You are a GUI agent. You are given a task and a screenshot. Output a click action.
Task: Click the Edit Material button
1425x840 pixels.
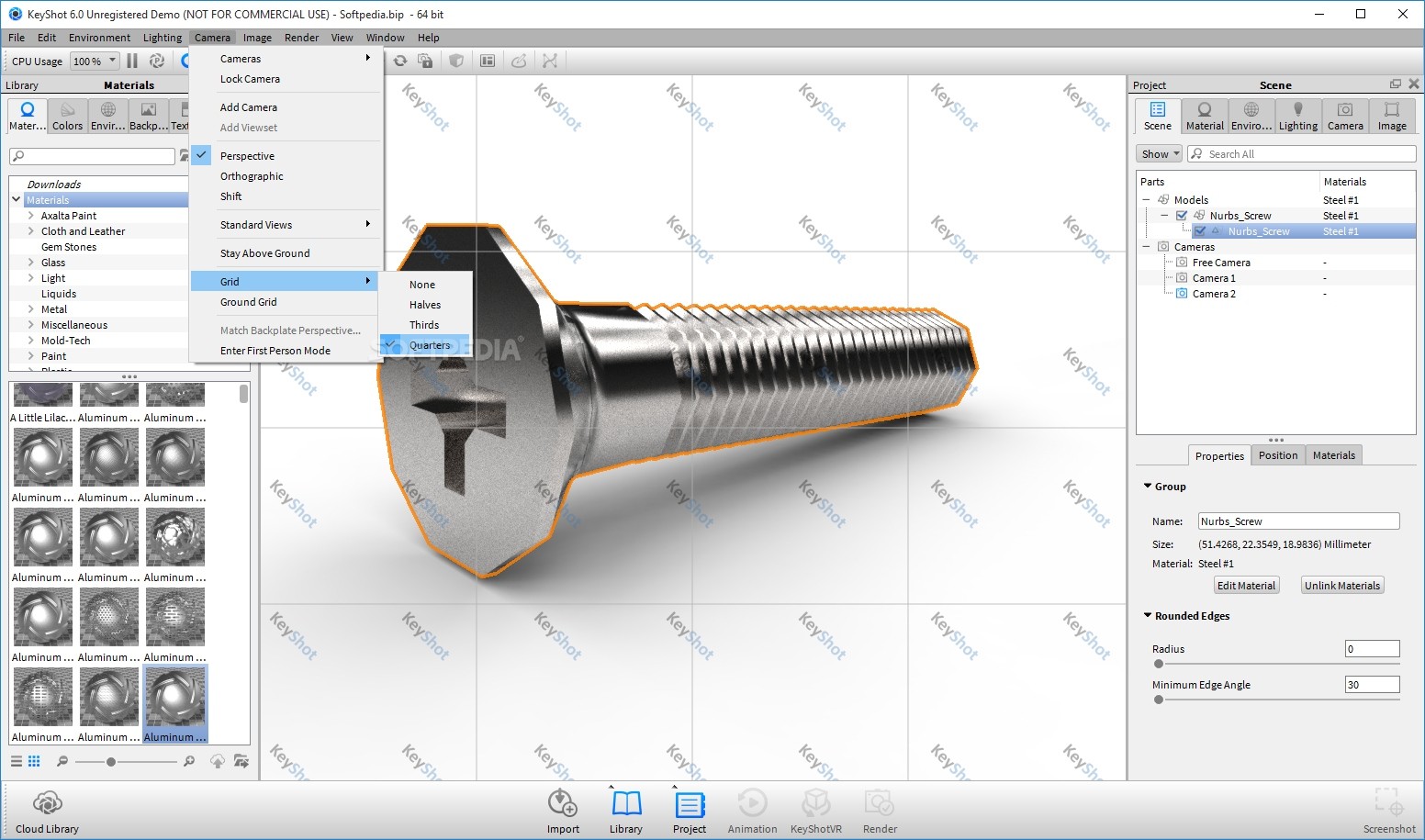[x=1246, y=586]
